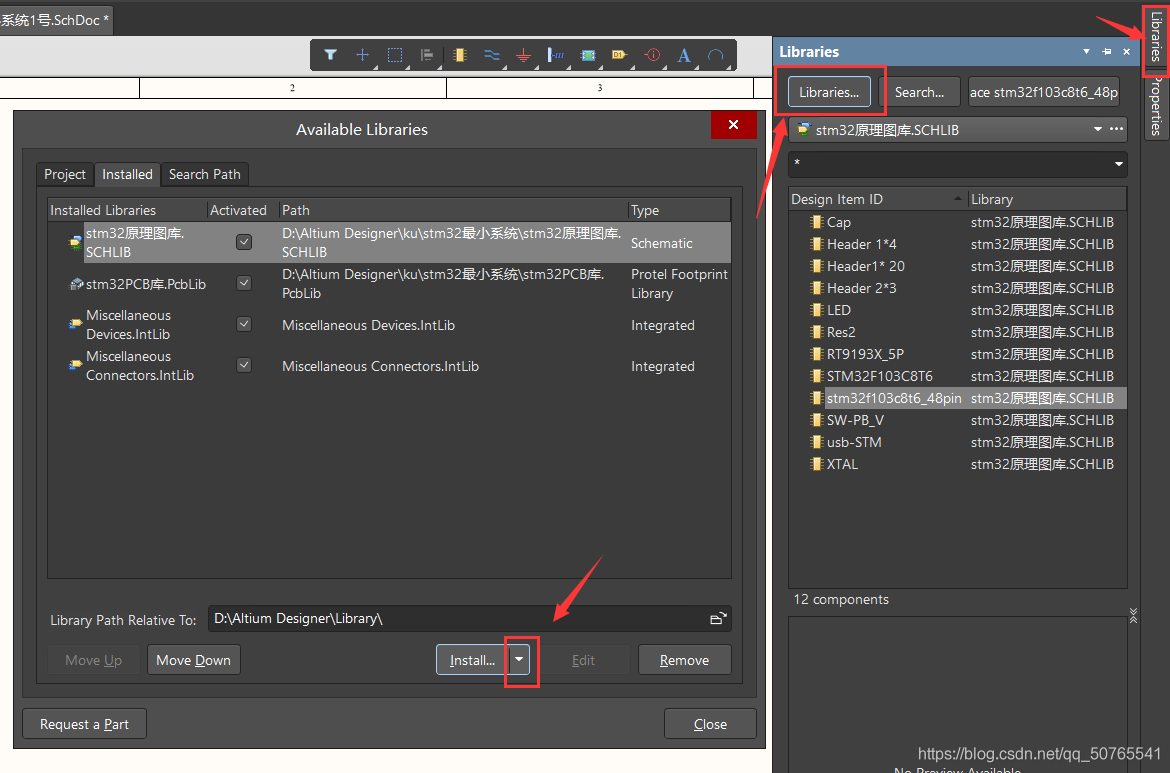The image size is (1170, 773).
Task: Close the Available Libraries dialog with the red X
Action: (x=733, y=125)
